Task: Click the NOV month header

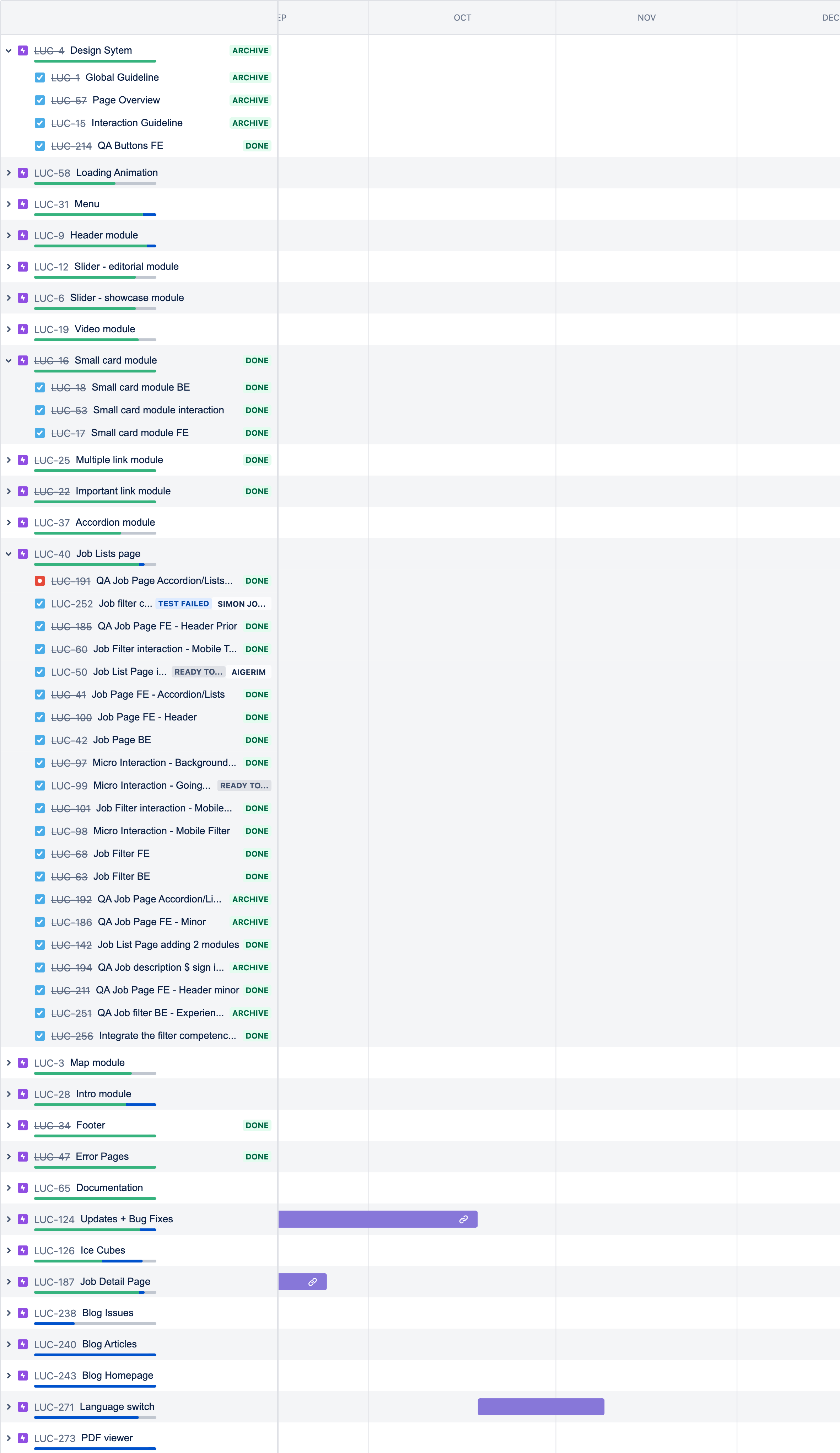Action: pyautogui.click(x=646, y=18)
